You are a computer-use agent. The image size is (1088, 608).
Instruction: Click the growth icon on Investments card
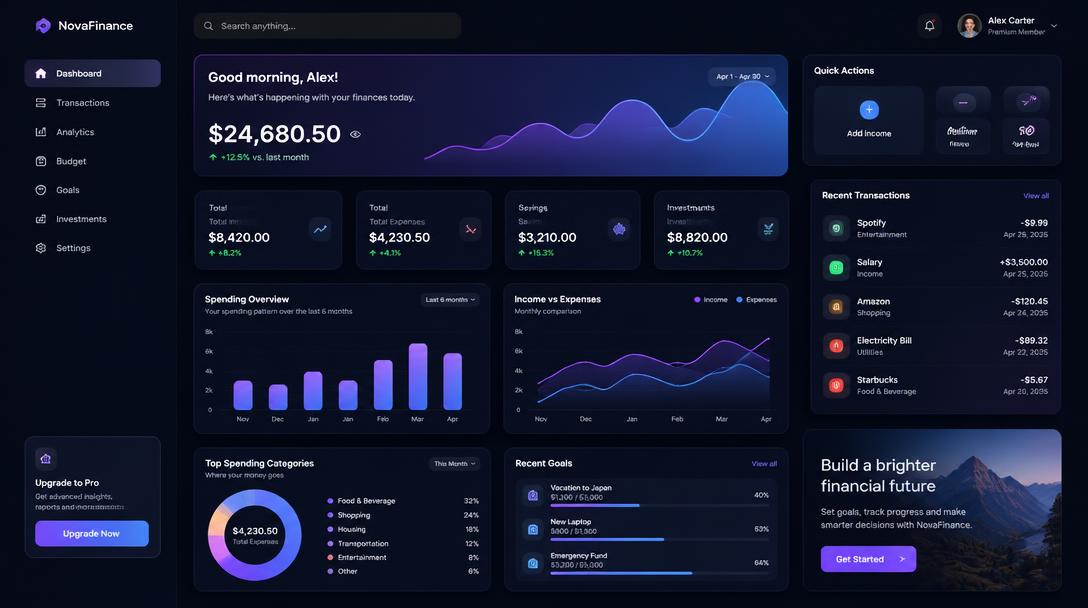coord(768,229)
